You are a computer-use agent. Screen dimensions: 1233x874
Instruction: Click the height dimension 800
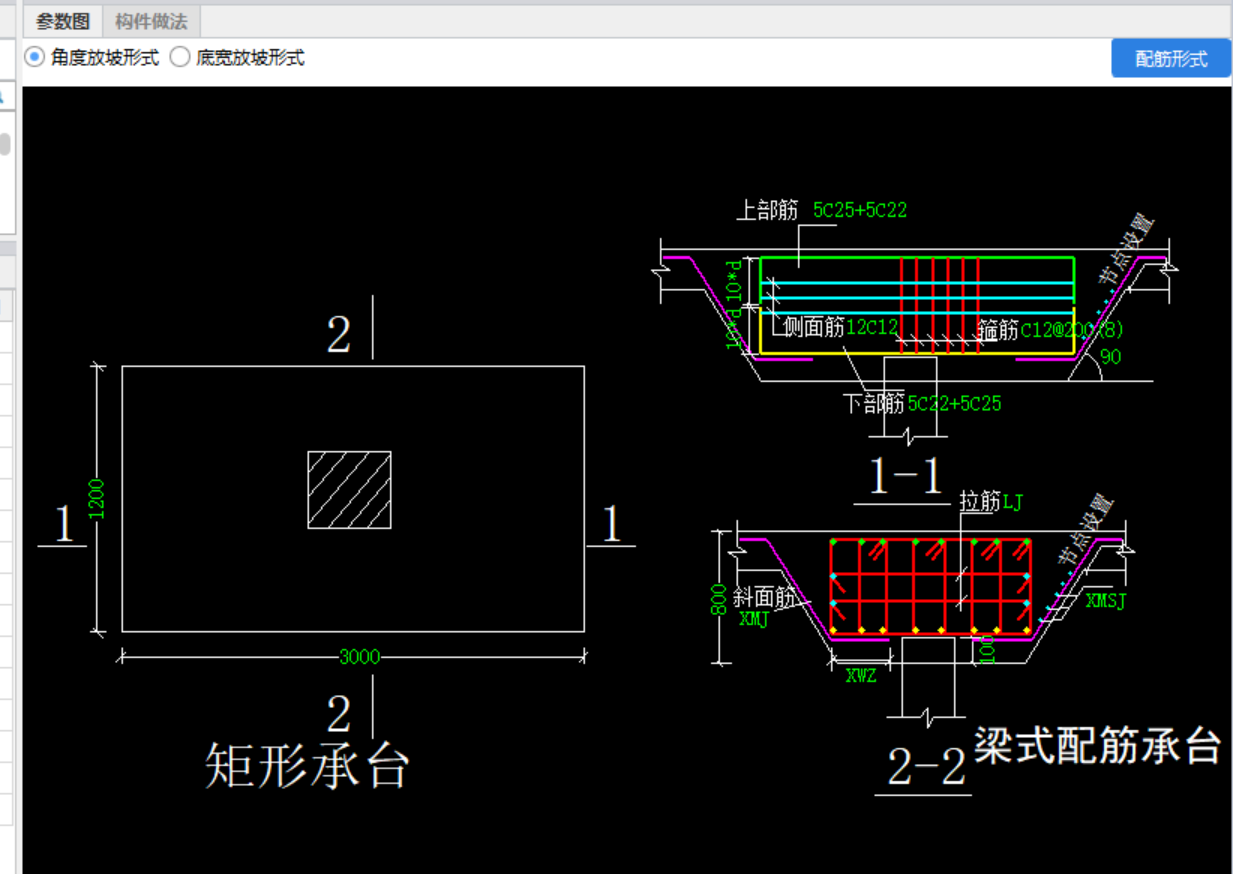click(x=717, y=596)
